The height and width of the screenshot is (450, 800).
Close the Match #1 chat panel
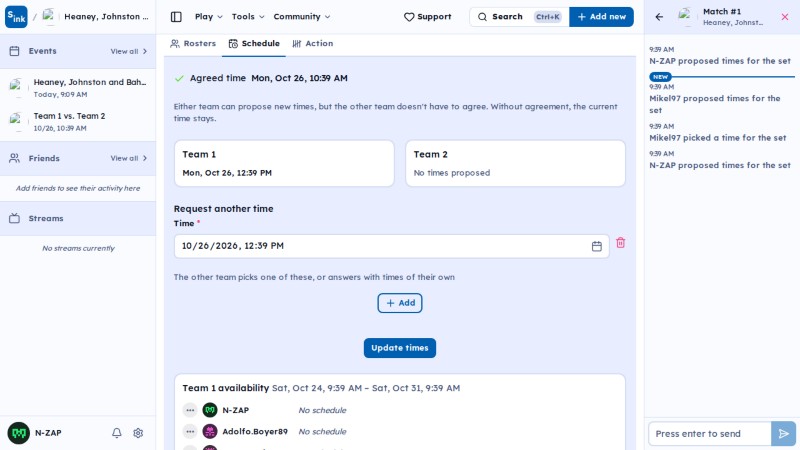point(785,17)
